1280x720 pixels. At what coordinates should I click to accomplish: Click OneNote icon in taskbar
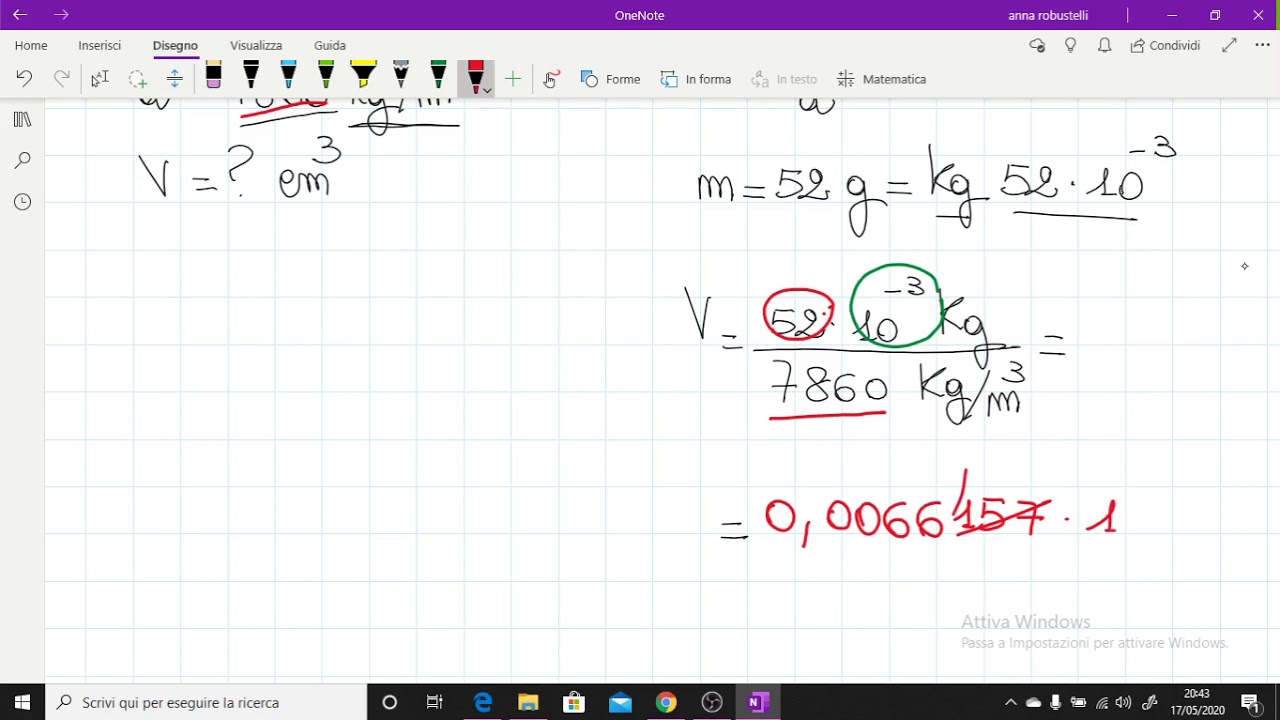click(x=758, y=702)
